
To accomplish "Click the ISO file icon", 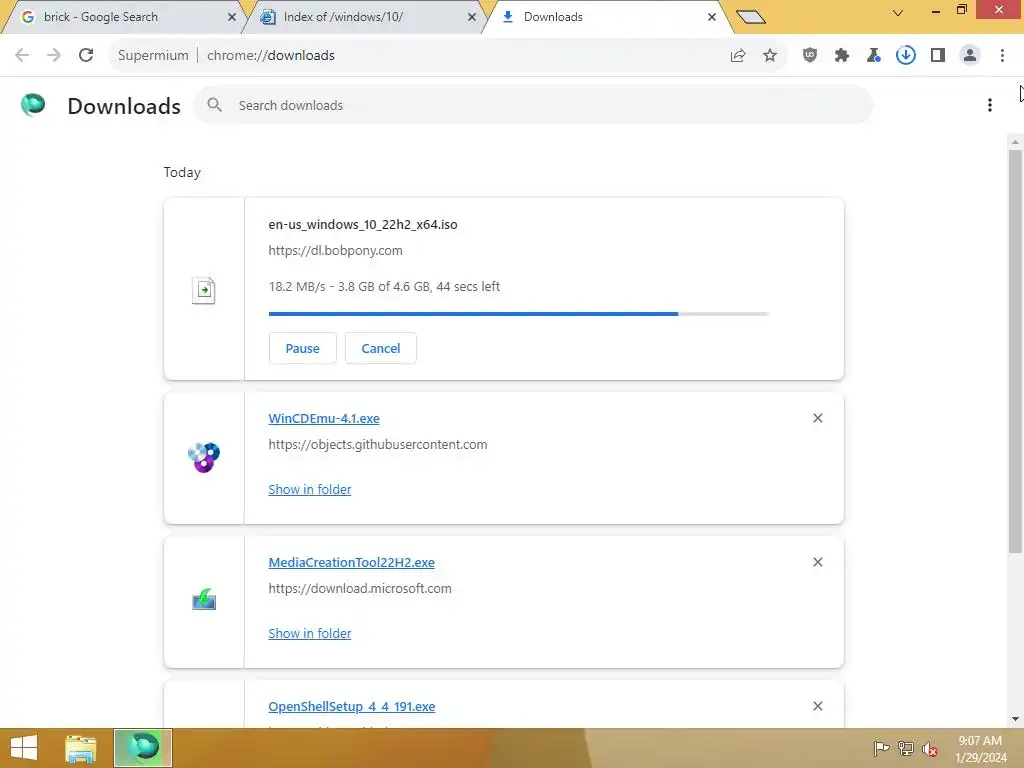I will (204, 290).
